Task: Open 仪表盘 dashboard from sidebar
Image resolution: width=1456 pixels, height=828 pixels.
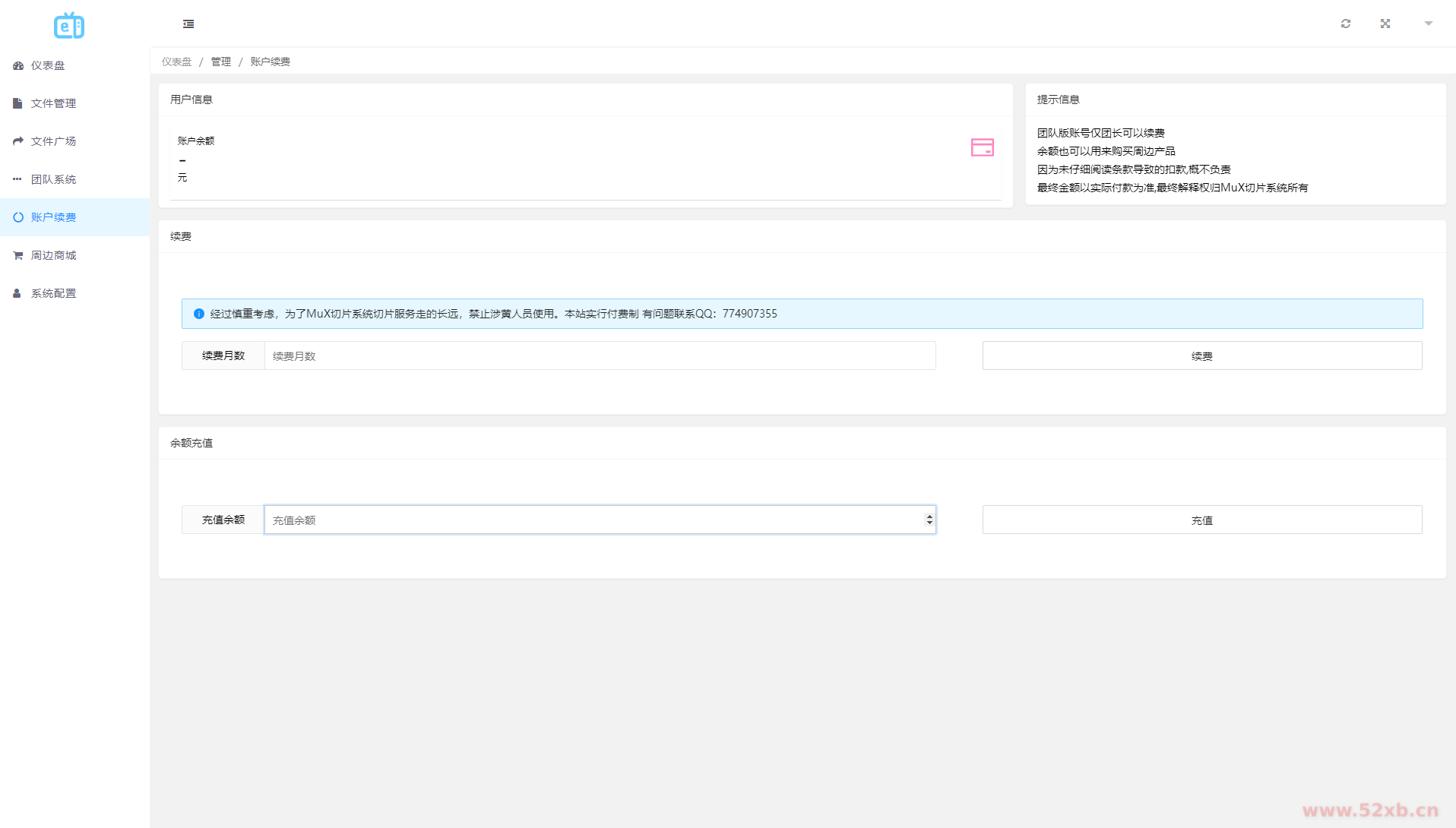Action: 48,65
